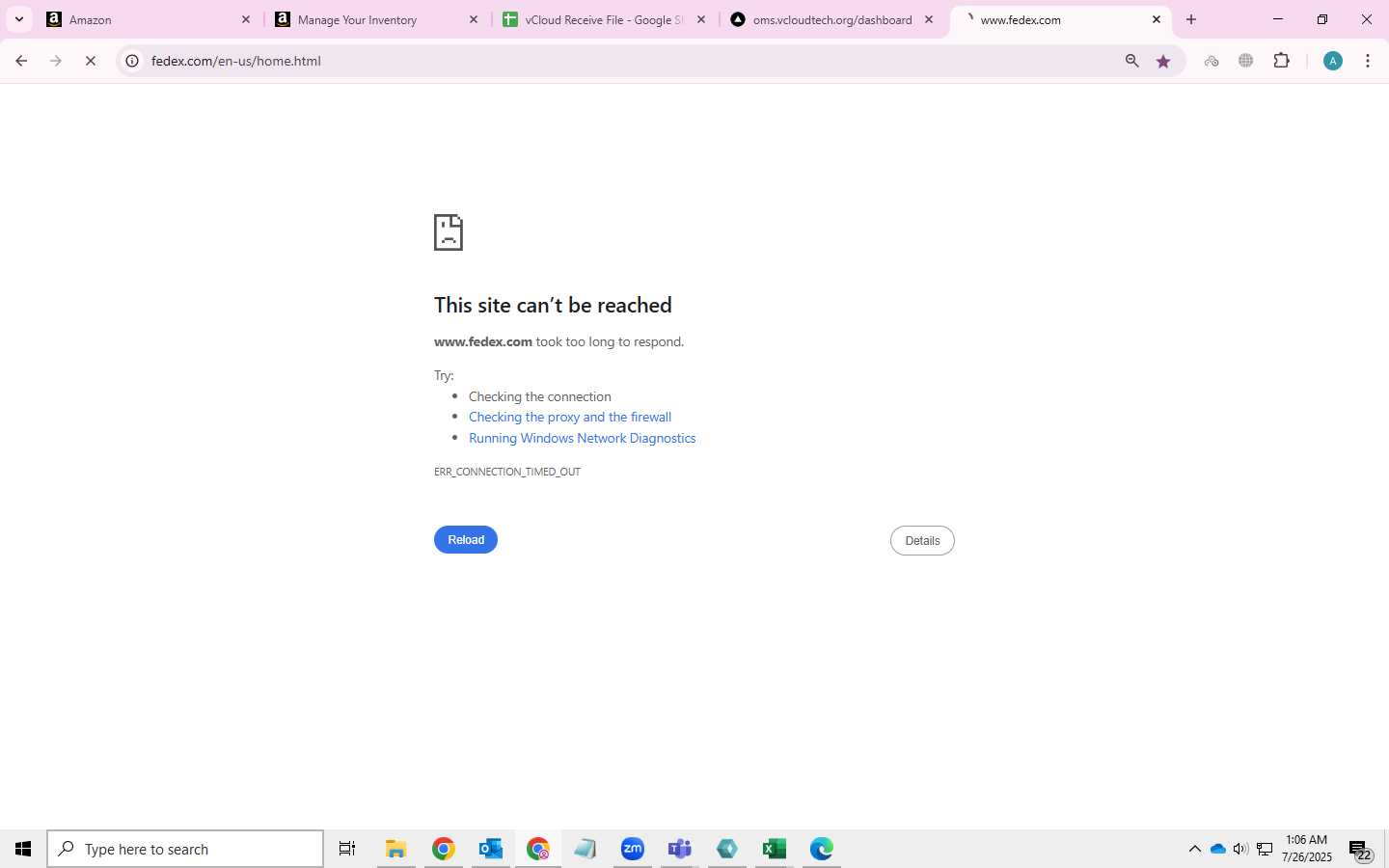Image resolution: width=1389 pixels, height=868 pixels.
Task: Open Microsoft Teams from taskbar
Action: (679, 849)
